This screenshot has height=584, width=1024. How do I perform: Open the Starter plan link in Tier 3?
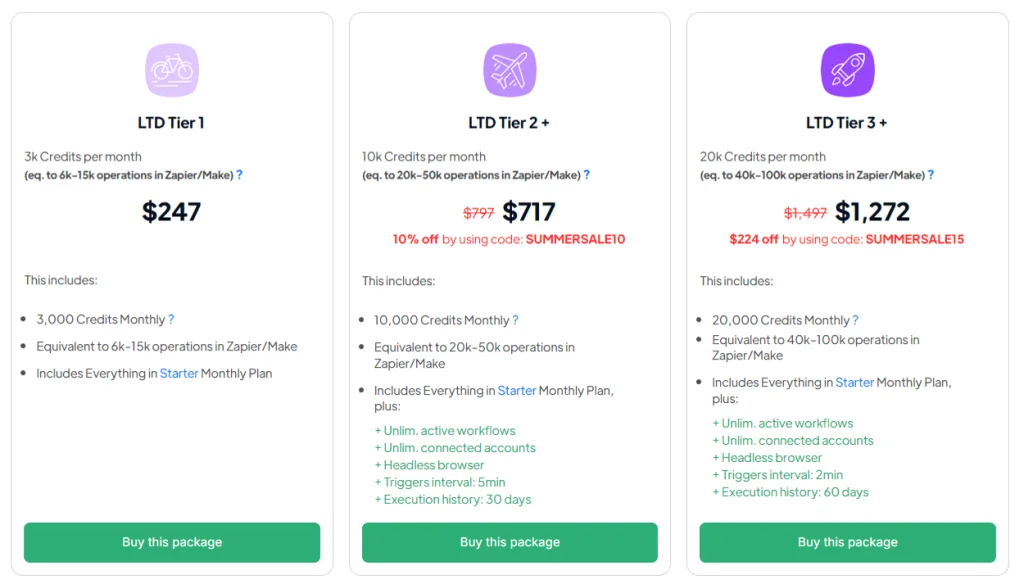click(855, 383)
